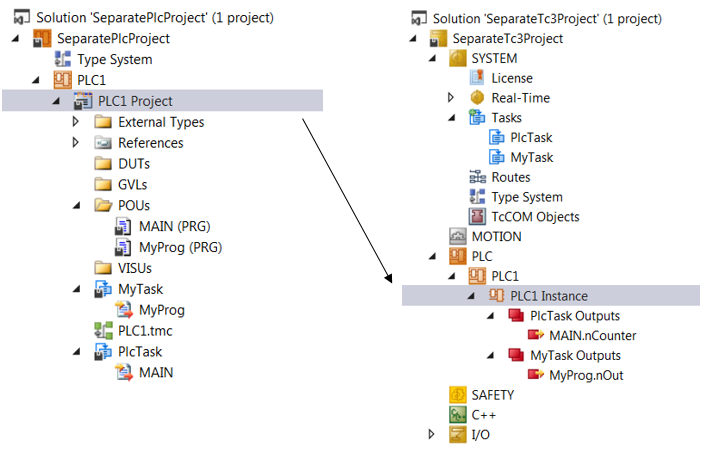This screenshot has width=713, height=453.
Task: Collapse the PLC1 Project node
Action: 56,101
